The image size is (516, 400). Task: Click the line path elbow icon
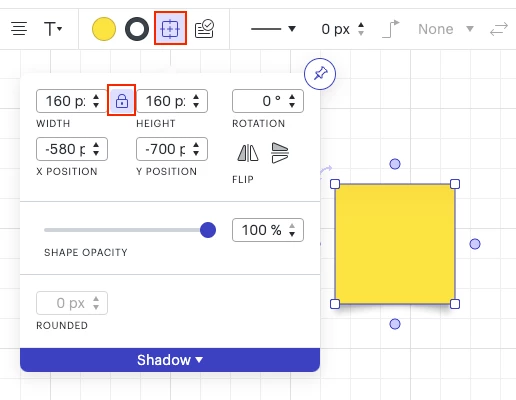point(391,29)
